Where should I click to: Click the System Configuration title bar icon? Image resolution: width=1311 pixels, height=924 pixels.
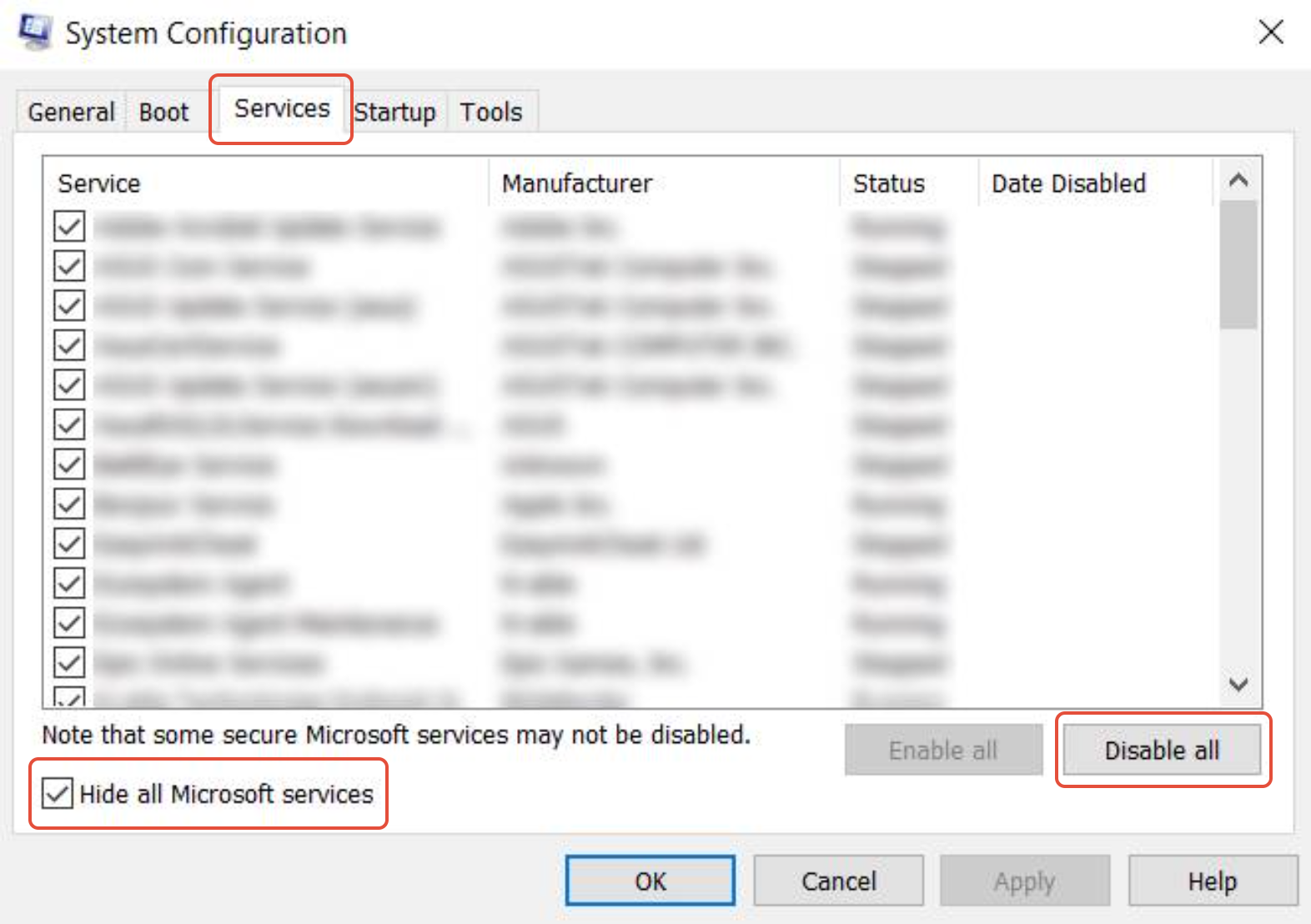pos(35,33)
